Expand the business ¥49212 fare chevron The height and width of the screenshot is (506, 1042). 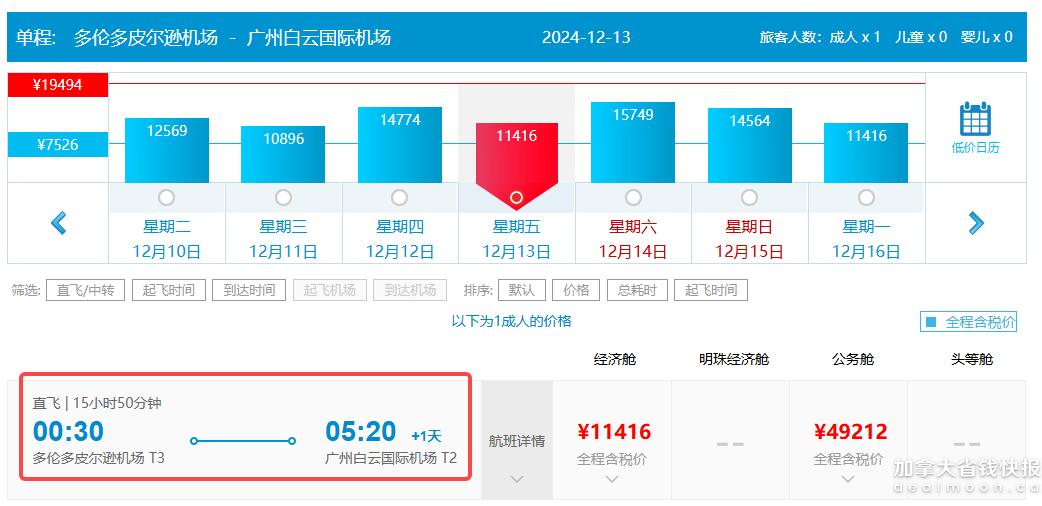849,479
